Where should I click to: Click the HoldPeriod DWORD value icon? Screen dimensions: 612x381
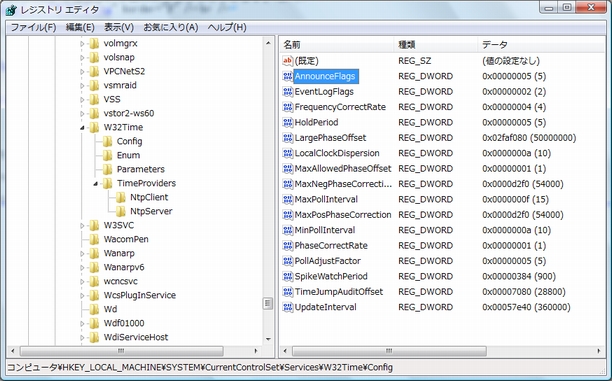288,122
